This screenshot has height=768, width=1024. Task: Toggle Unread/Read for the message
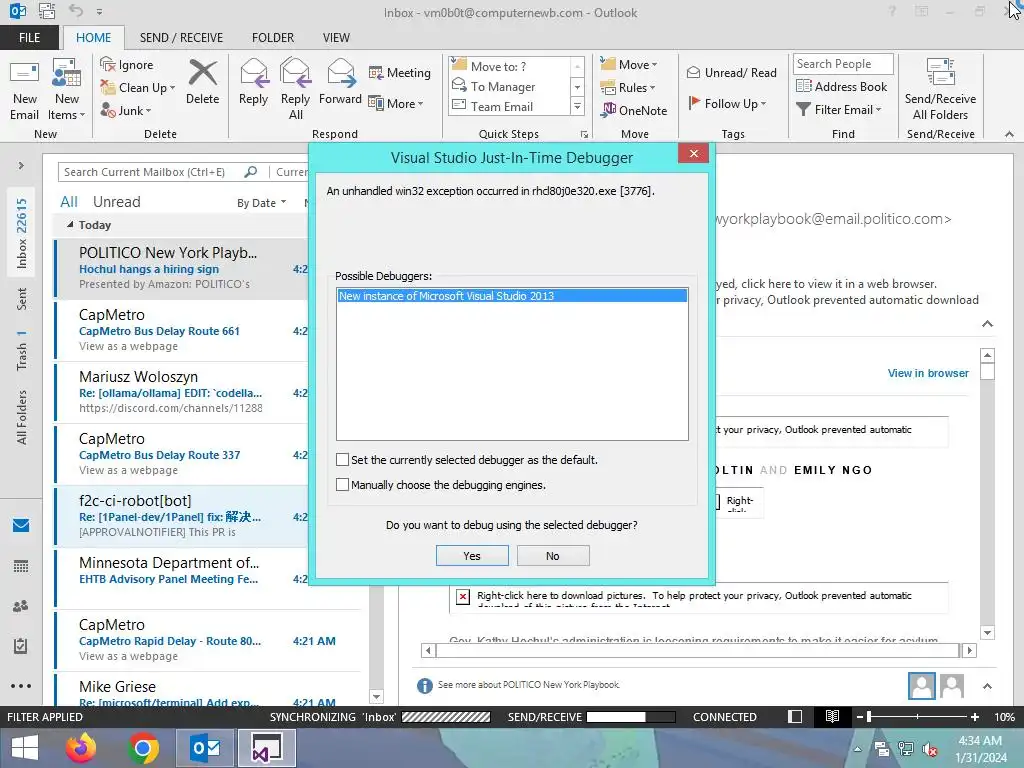coord(731,72)
